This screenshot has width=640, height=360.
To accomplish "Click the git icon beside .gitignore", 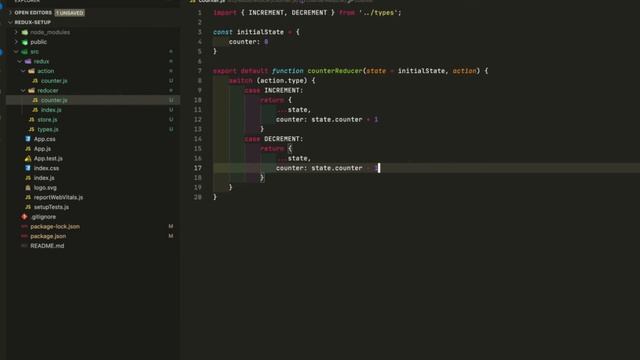I will pos(24,217).
